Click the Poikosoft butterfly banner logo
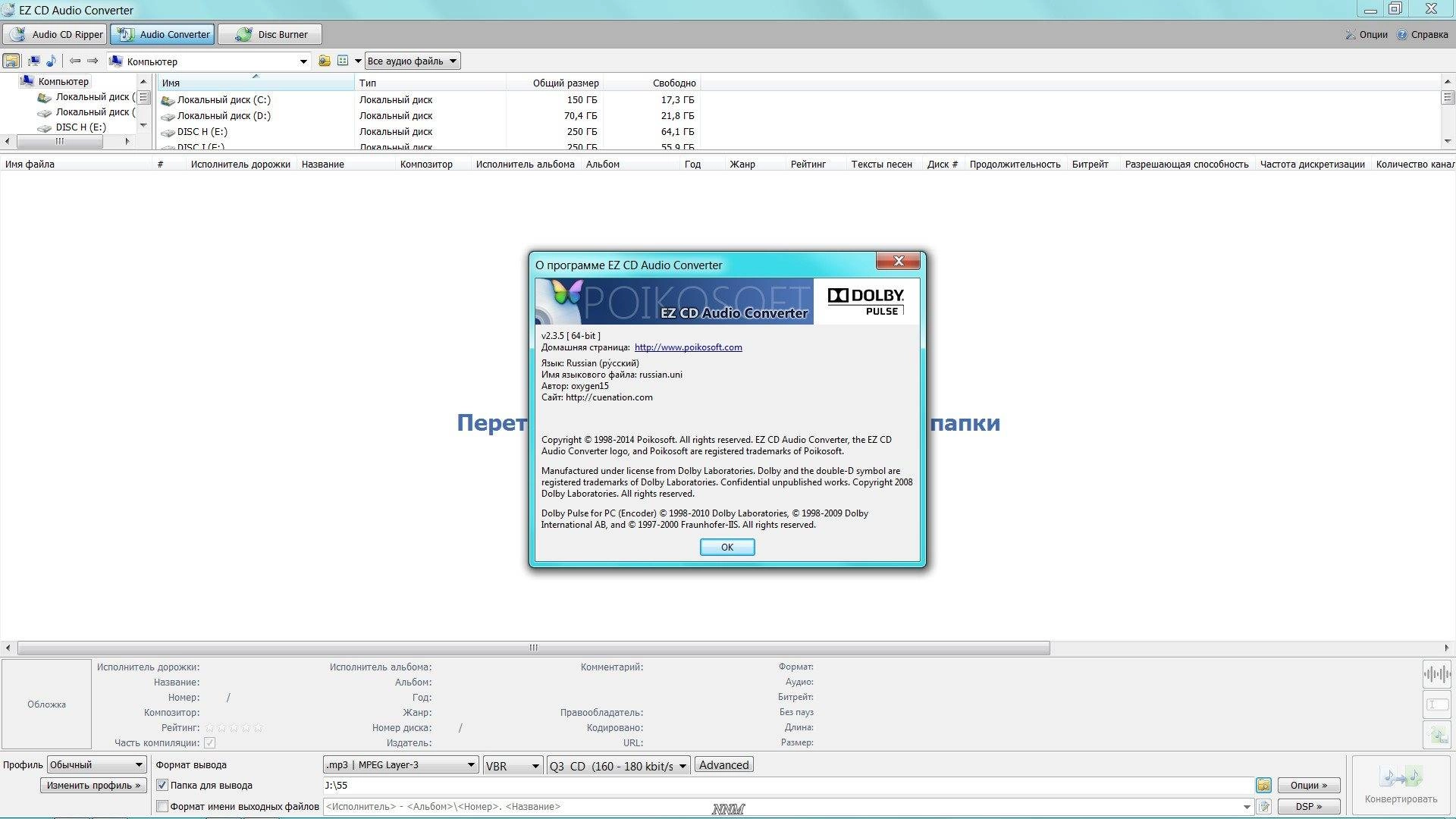1456x819 pixels. [674, 301]
